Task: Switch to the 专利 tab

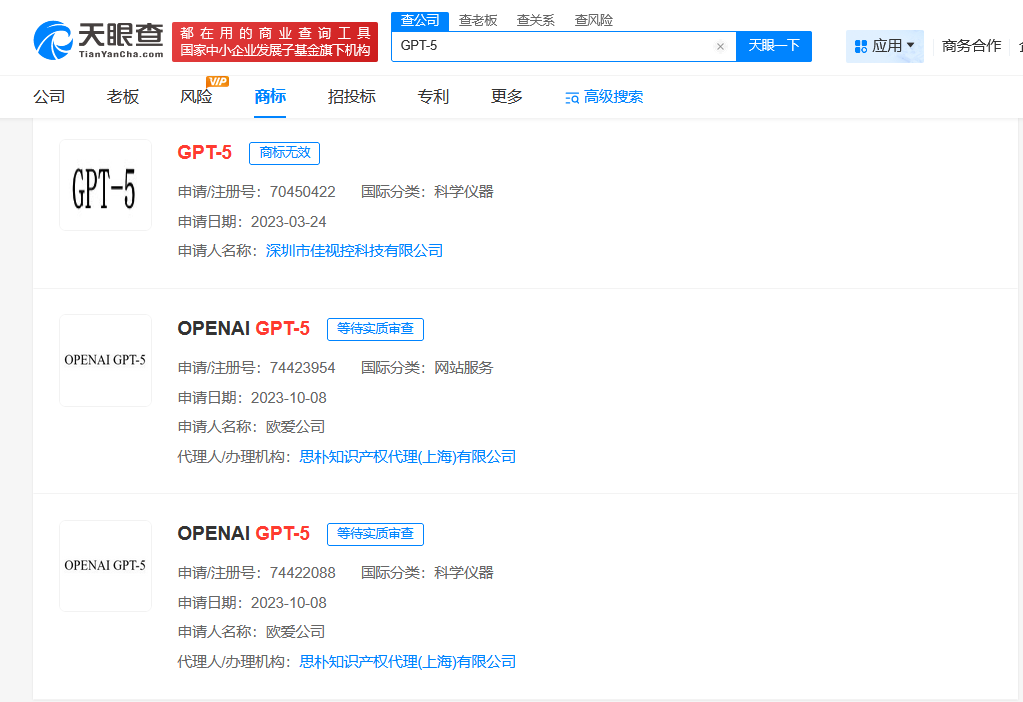Action: (433, 97)
